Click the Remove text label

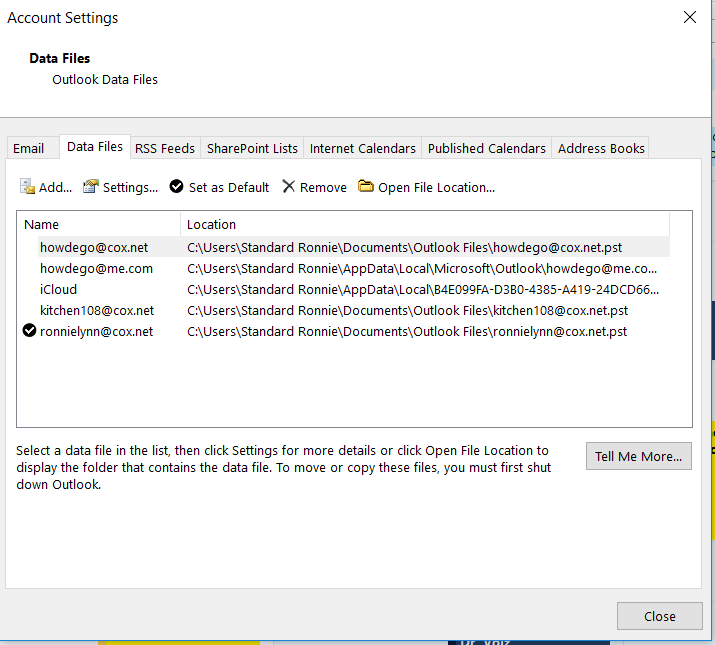coord(323,187)
